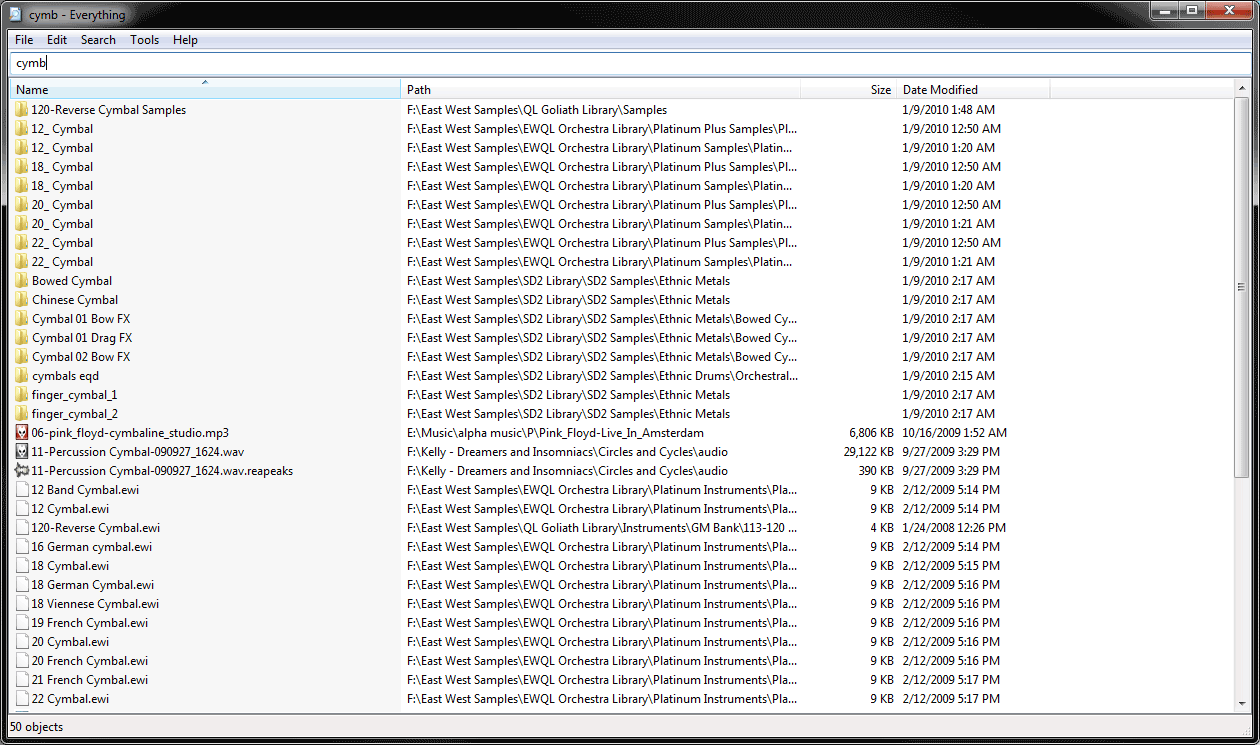The width and height of the screenshot is (1260, 745).
Task: Click folder icon of Cymbal 01 Drag FX
Action: pyautogui.click(x=22, y=338)
